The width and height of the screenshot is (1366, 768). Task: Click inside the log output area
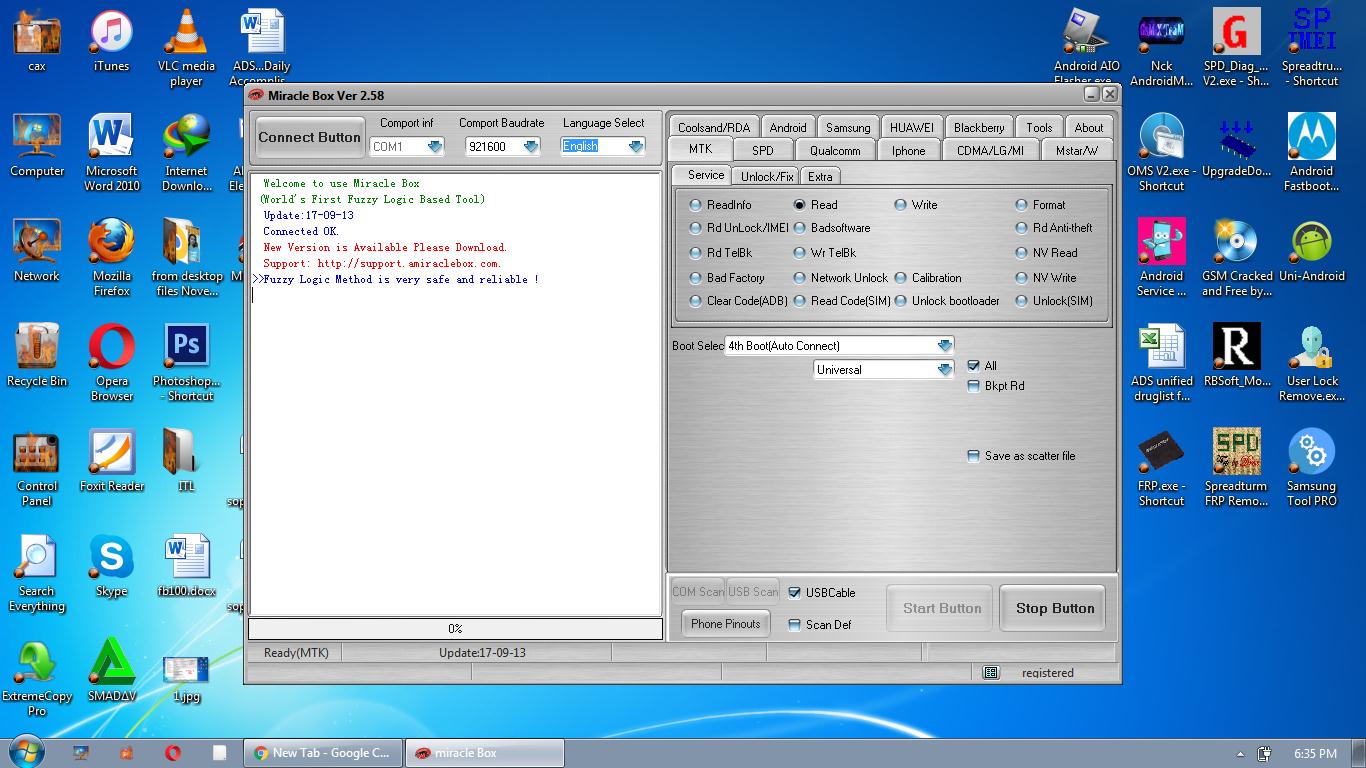455,393
